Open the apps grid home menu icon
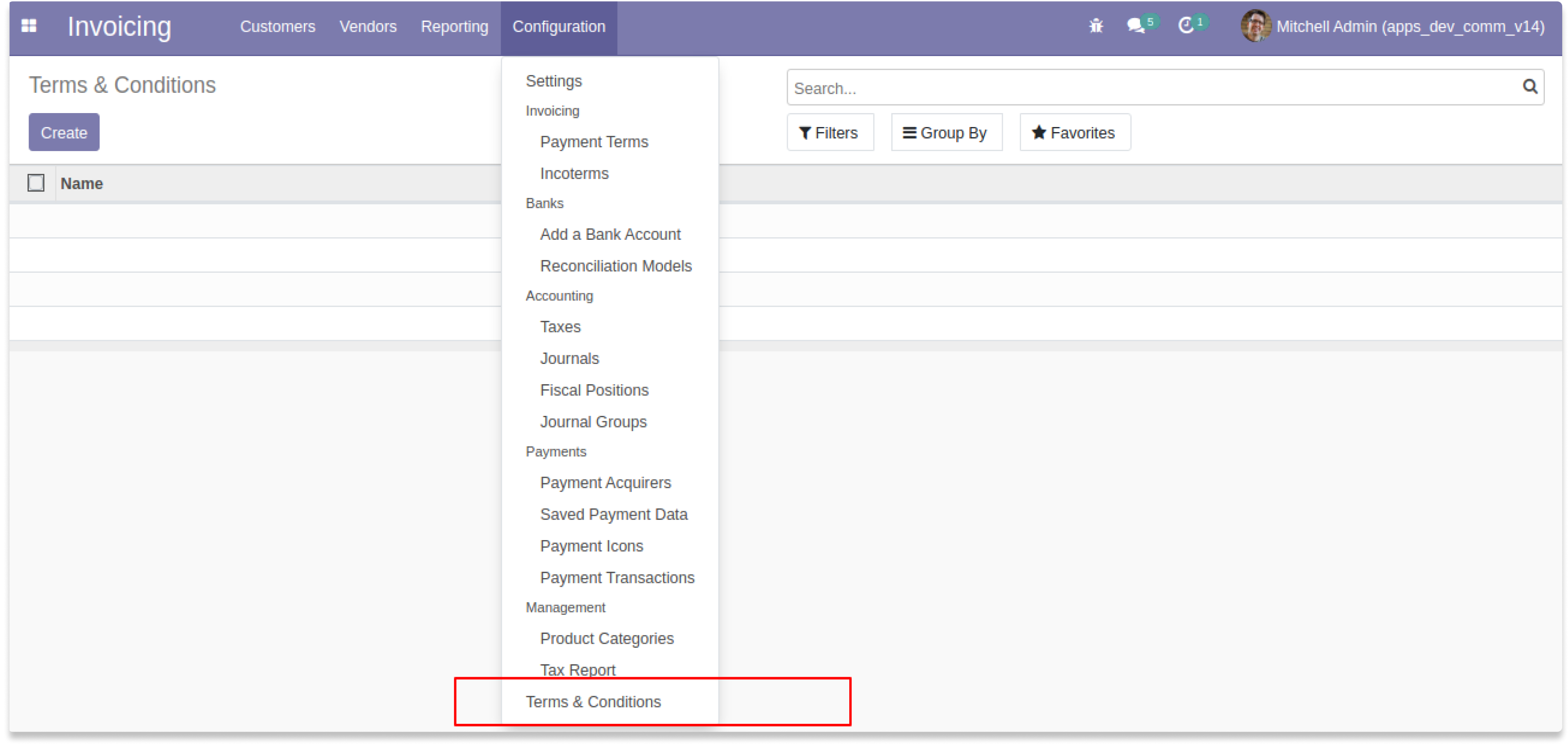 pos(28,26)
